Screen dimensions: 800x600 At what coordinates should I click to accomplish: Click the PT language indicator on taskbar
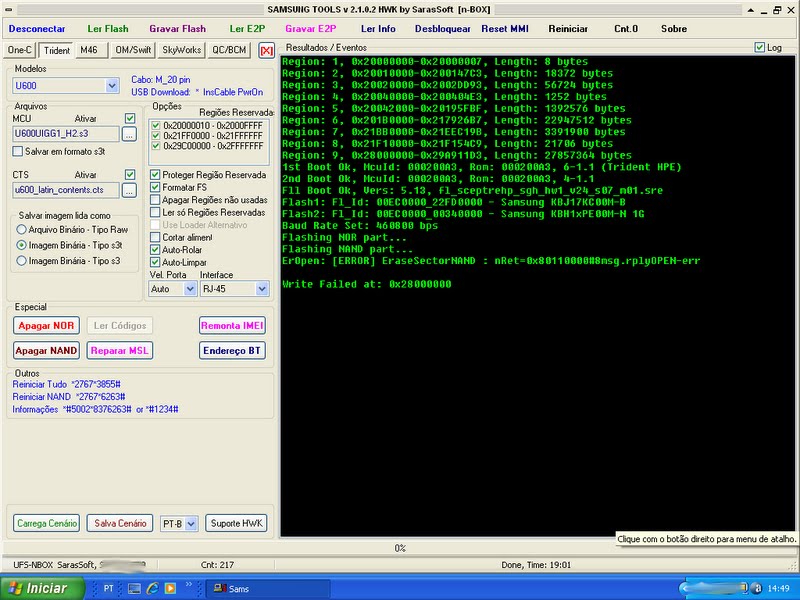coord(109,588)
